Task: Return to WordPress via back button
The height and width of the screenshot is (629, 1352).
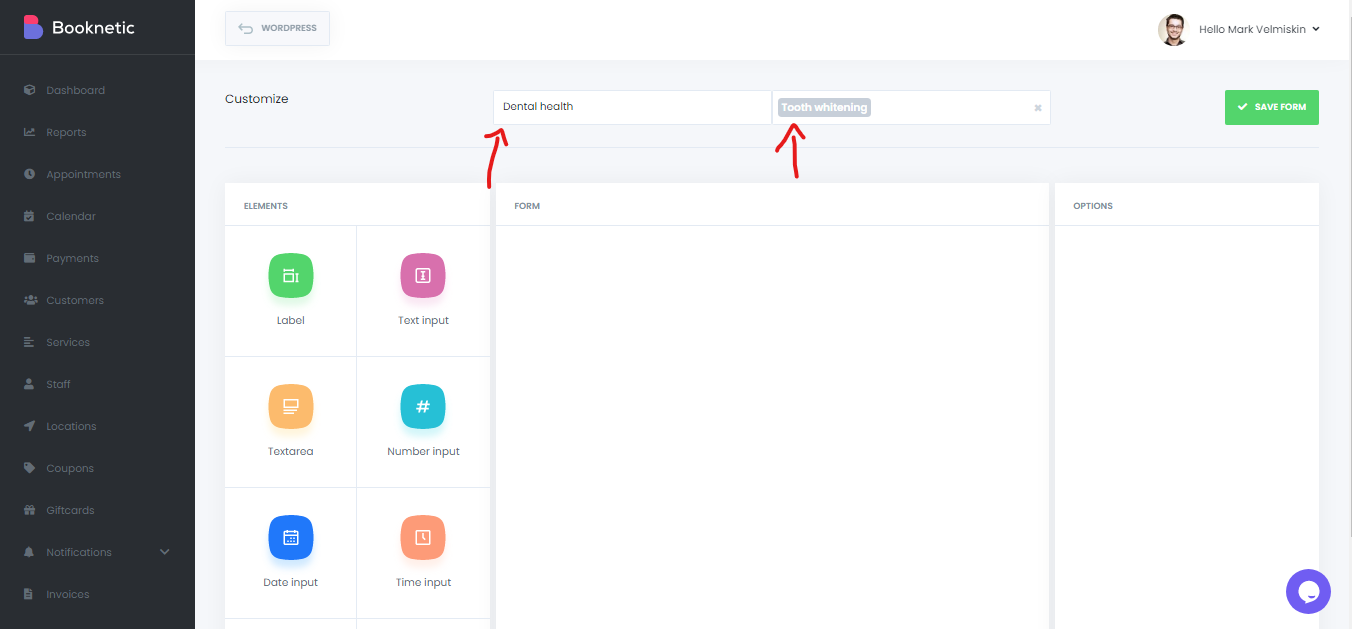Action: pyautogui.click(x=277, y=28)
